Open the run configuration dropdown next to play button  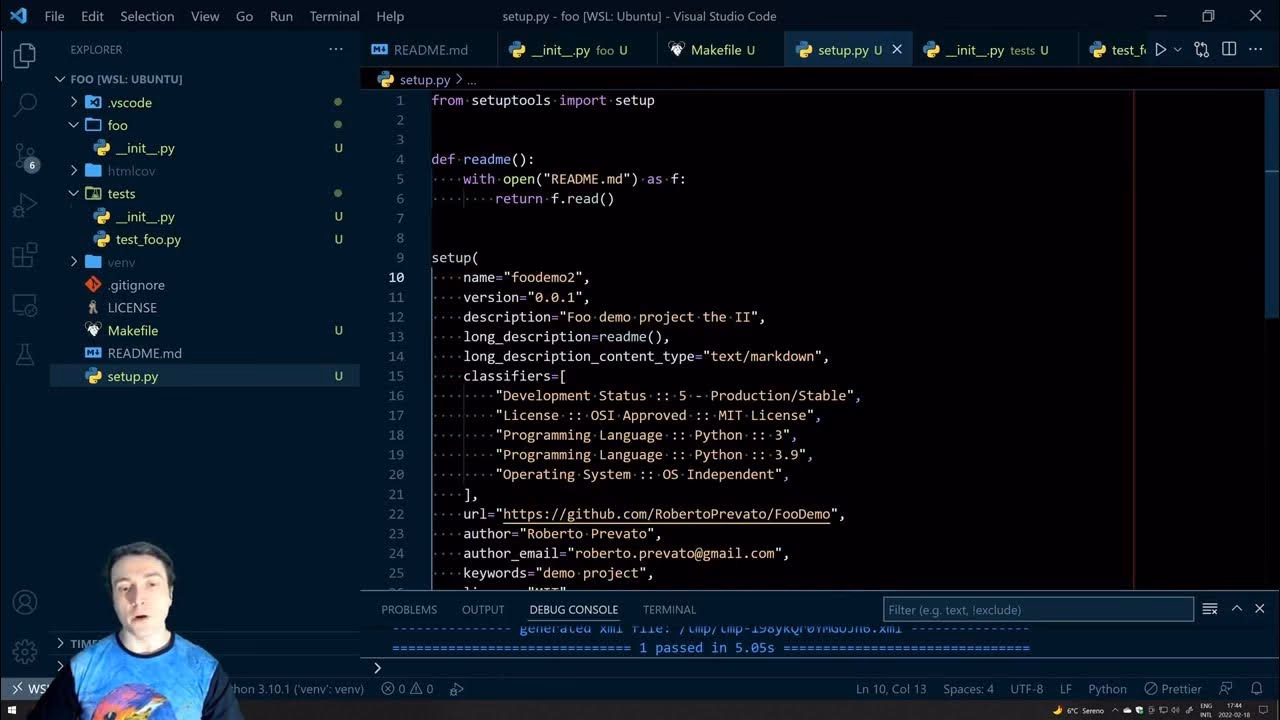(1175, 48)
